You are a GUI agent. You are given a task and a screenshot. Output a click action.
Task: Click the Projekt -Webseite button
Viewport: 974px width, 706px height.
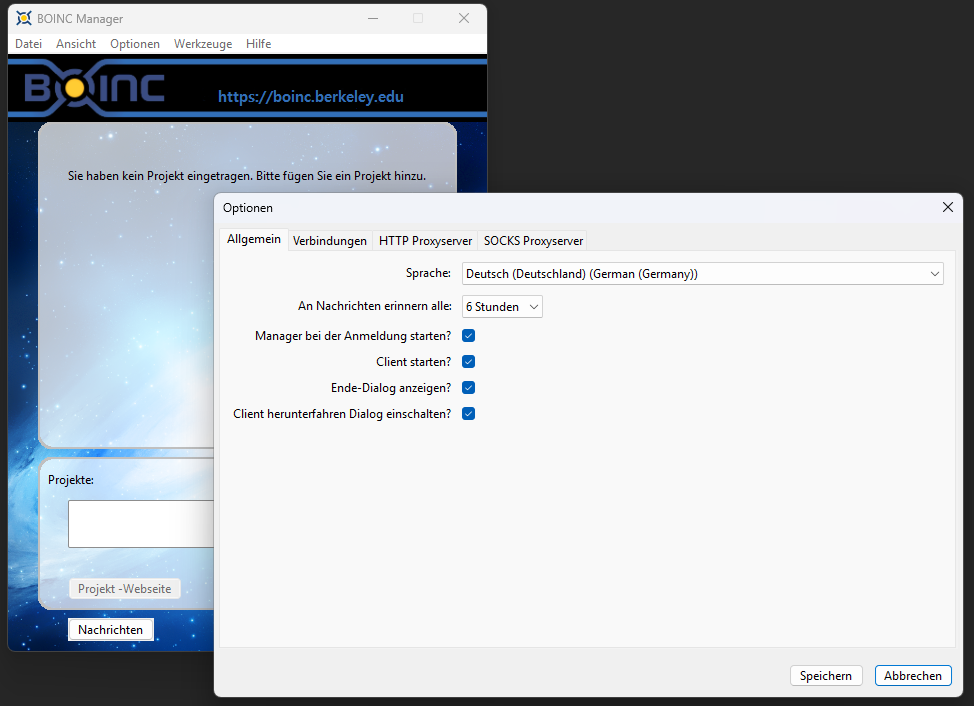(x=124, y=589)
